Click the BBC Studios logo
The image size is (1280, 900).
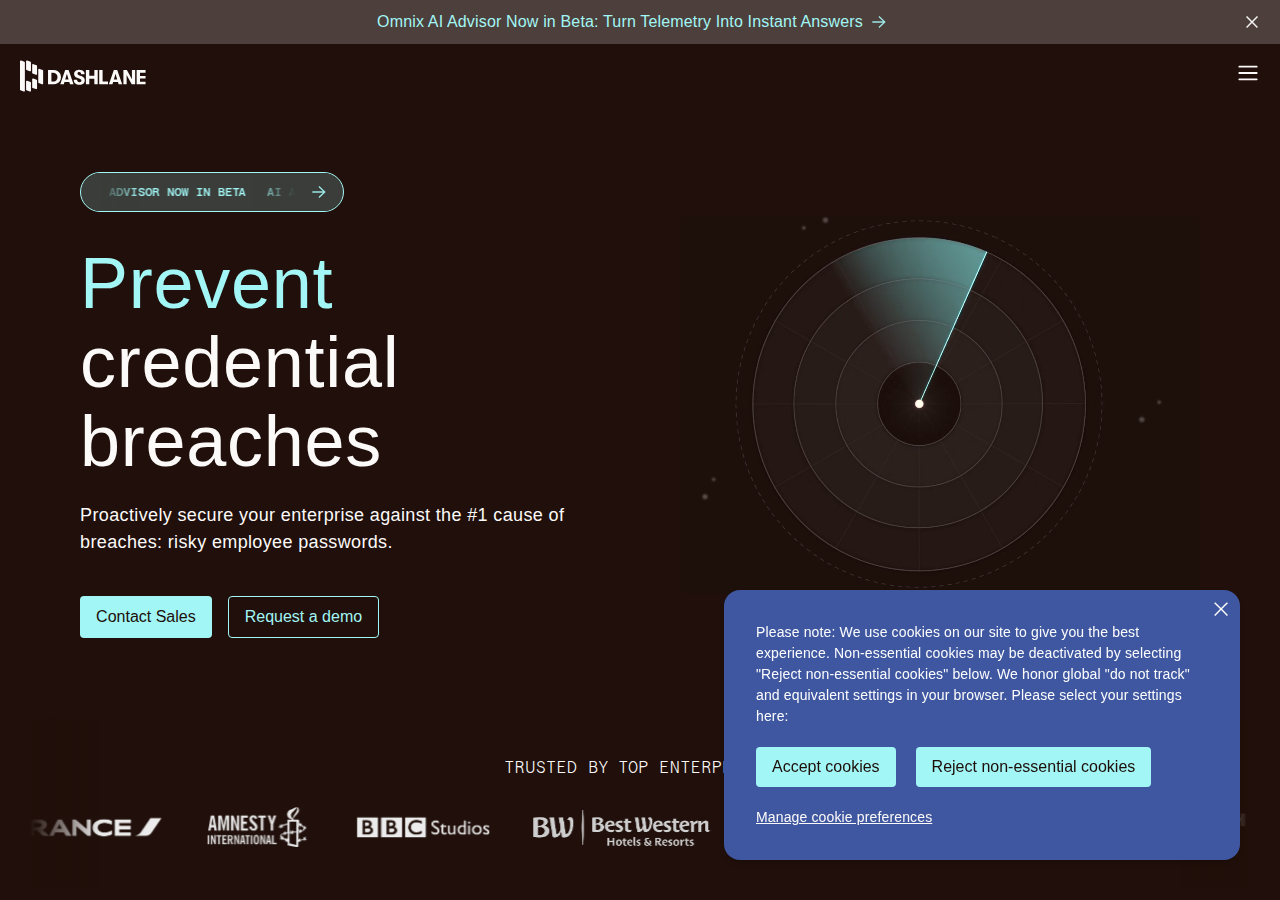423,828
